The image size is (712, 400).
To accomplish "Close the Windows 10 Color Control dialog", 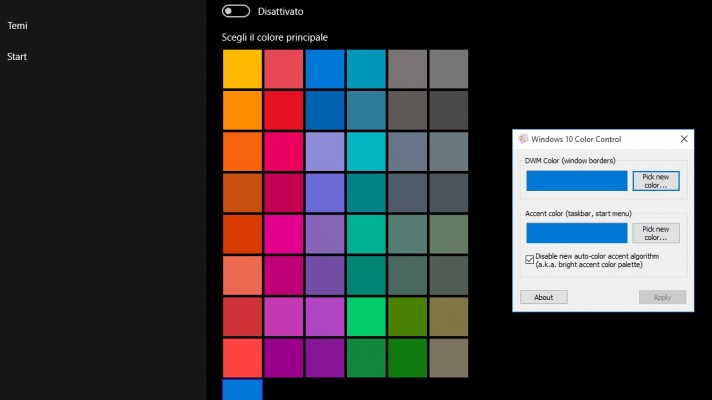I will (684, 139).
